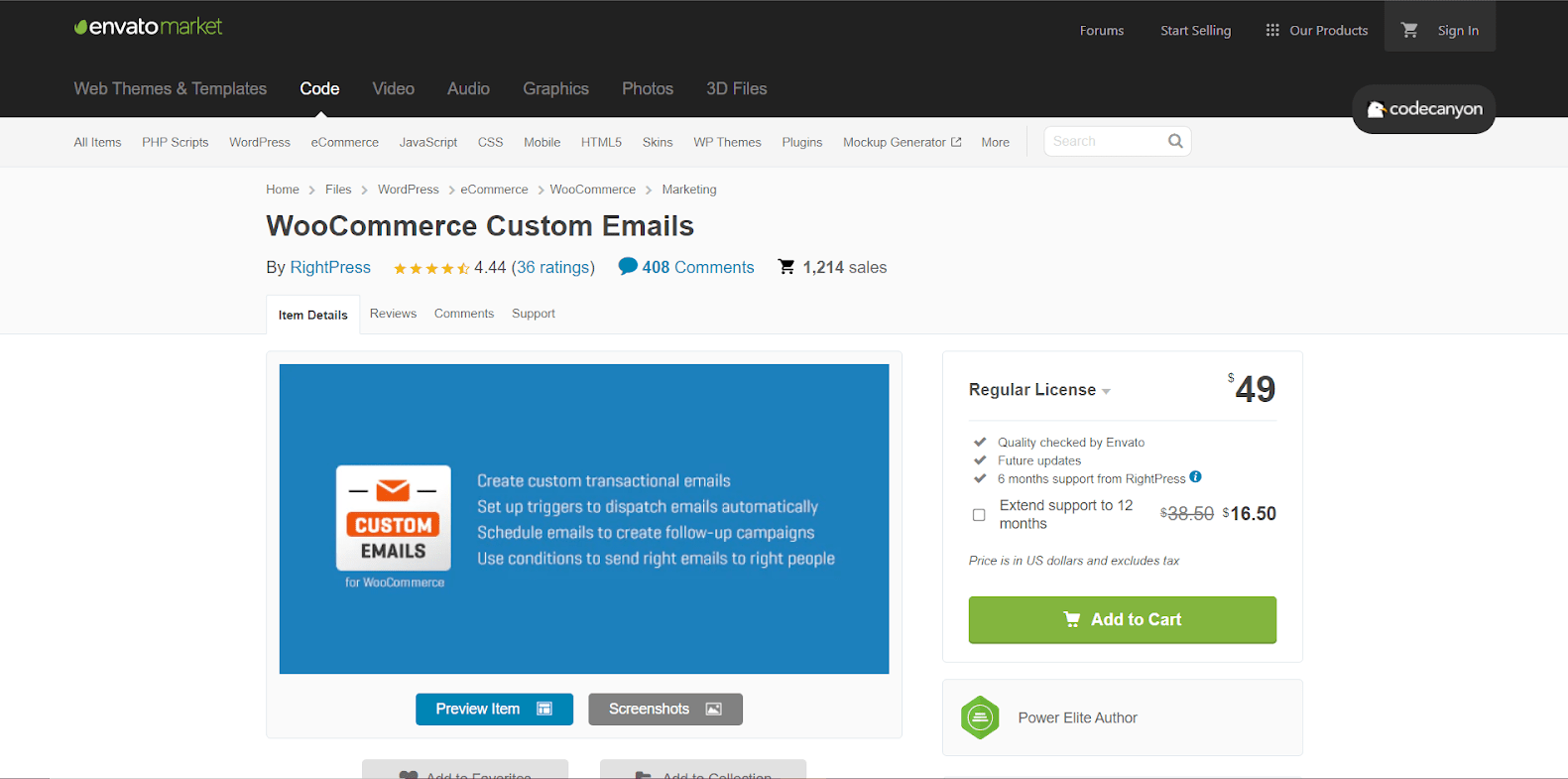This screenshot has width=1568, height=779.
Task: Click the support info icon beside RightPress
Action: tap(1195, 476)
